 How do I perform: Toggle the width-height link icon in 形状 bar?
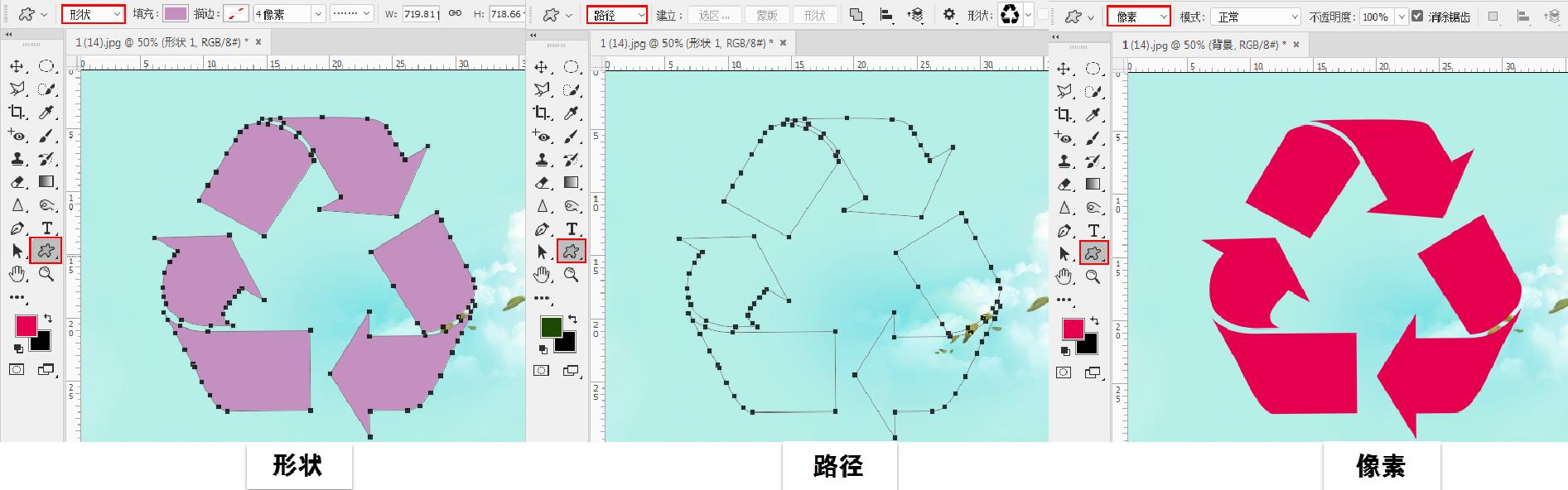[455, 14]
